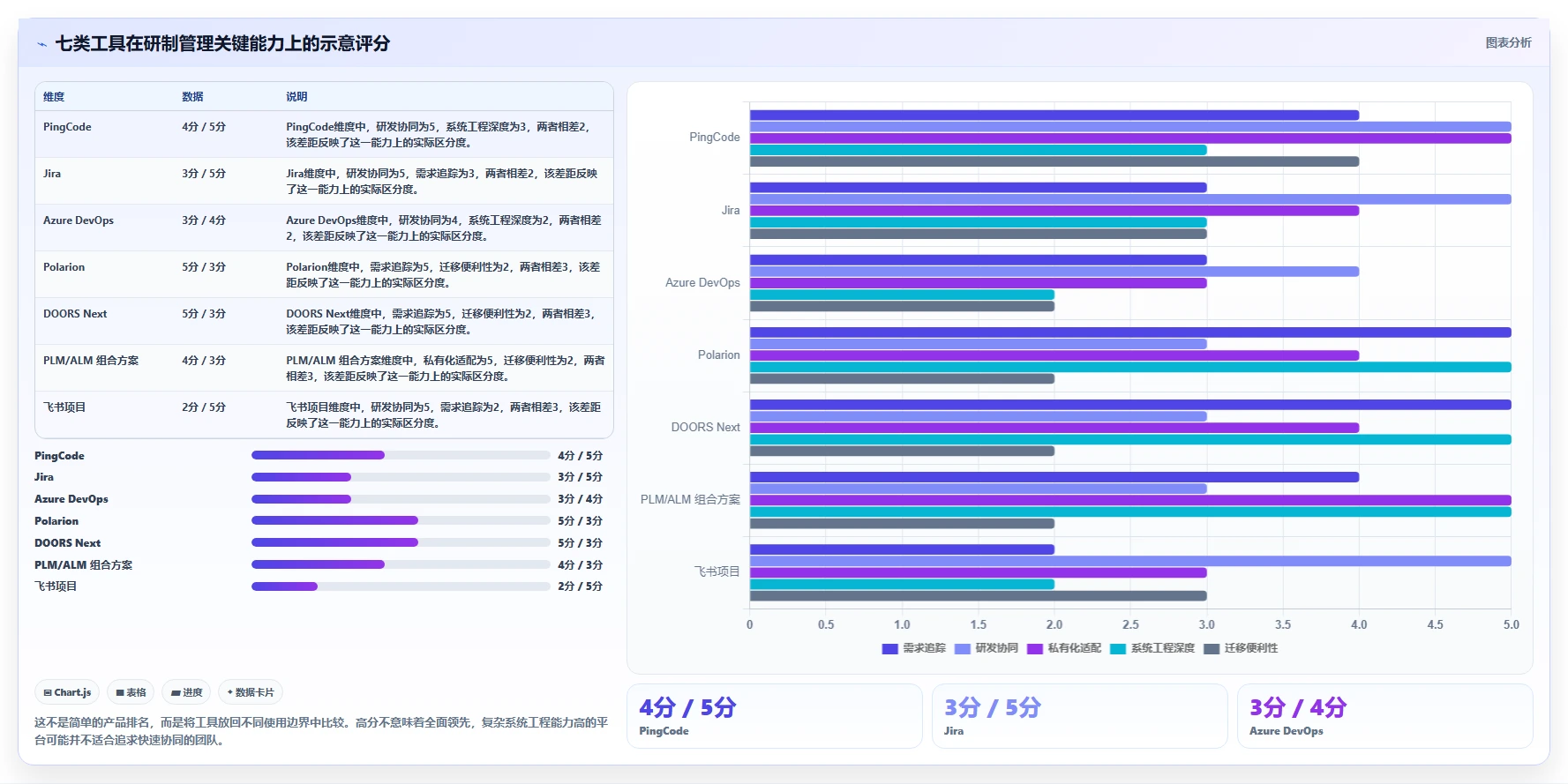Click the Polarion chart axis label

point(719,355)
